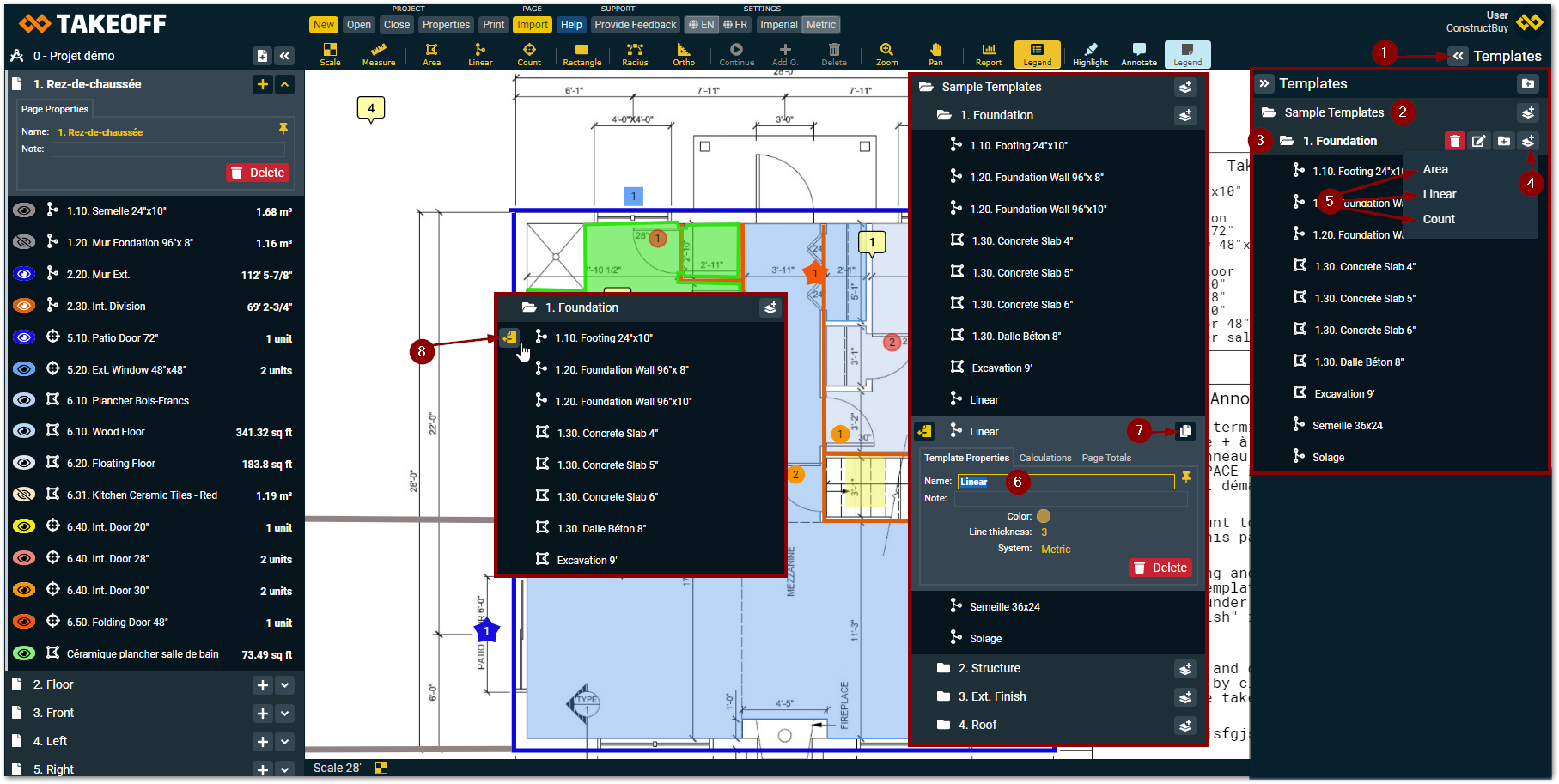
Task: Toggle visibility of 2.20. Mur Ext.
Action: pos(24,275)
